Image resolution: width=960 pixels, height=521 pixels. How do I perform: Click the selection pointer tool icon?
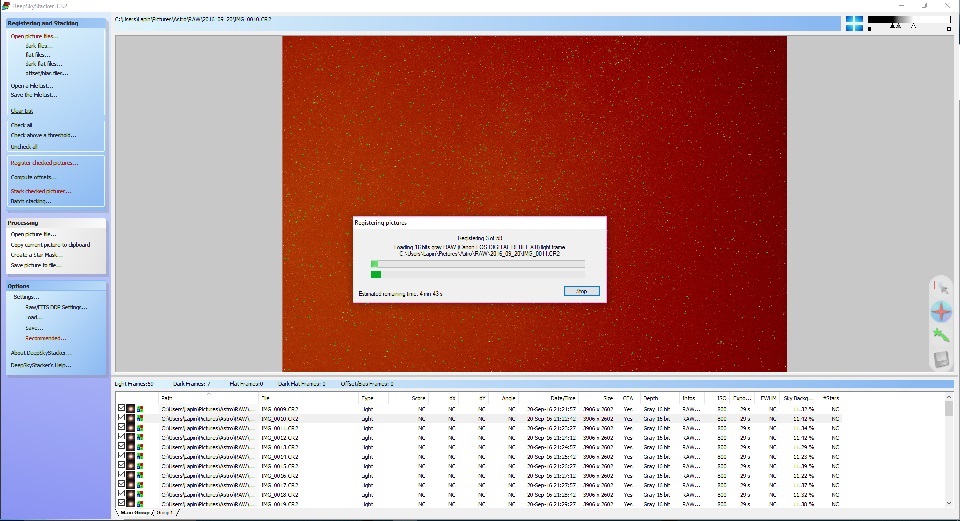[940, 287]
